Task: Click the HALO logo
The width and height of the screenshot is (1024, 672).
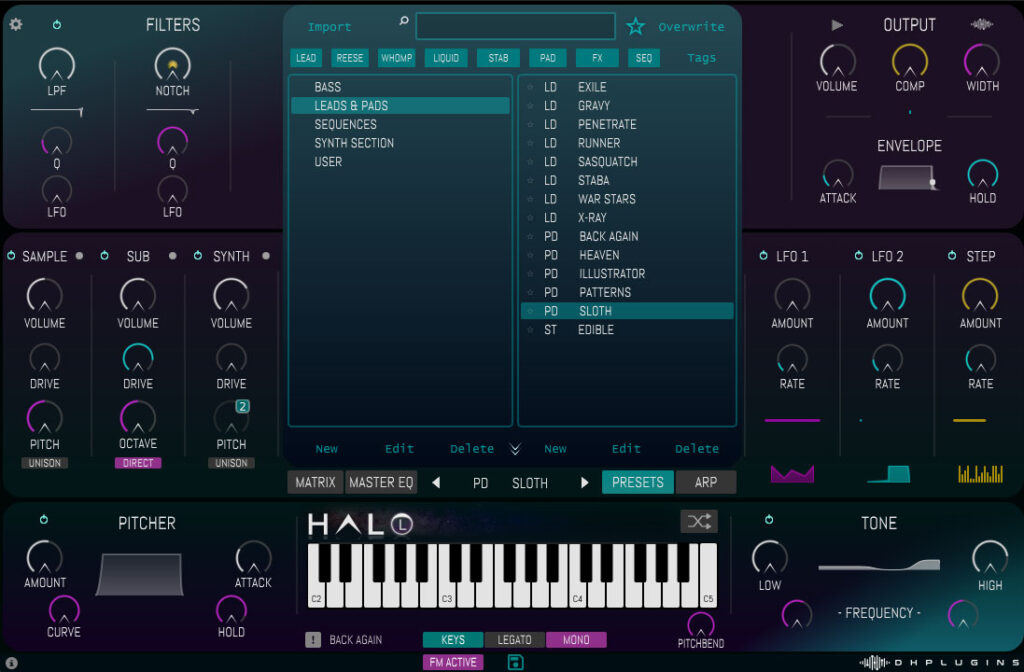Action: point(360,524)
